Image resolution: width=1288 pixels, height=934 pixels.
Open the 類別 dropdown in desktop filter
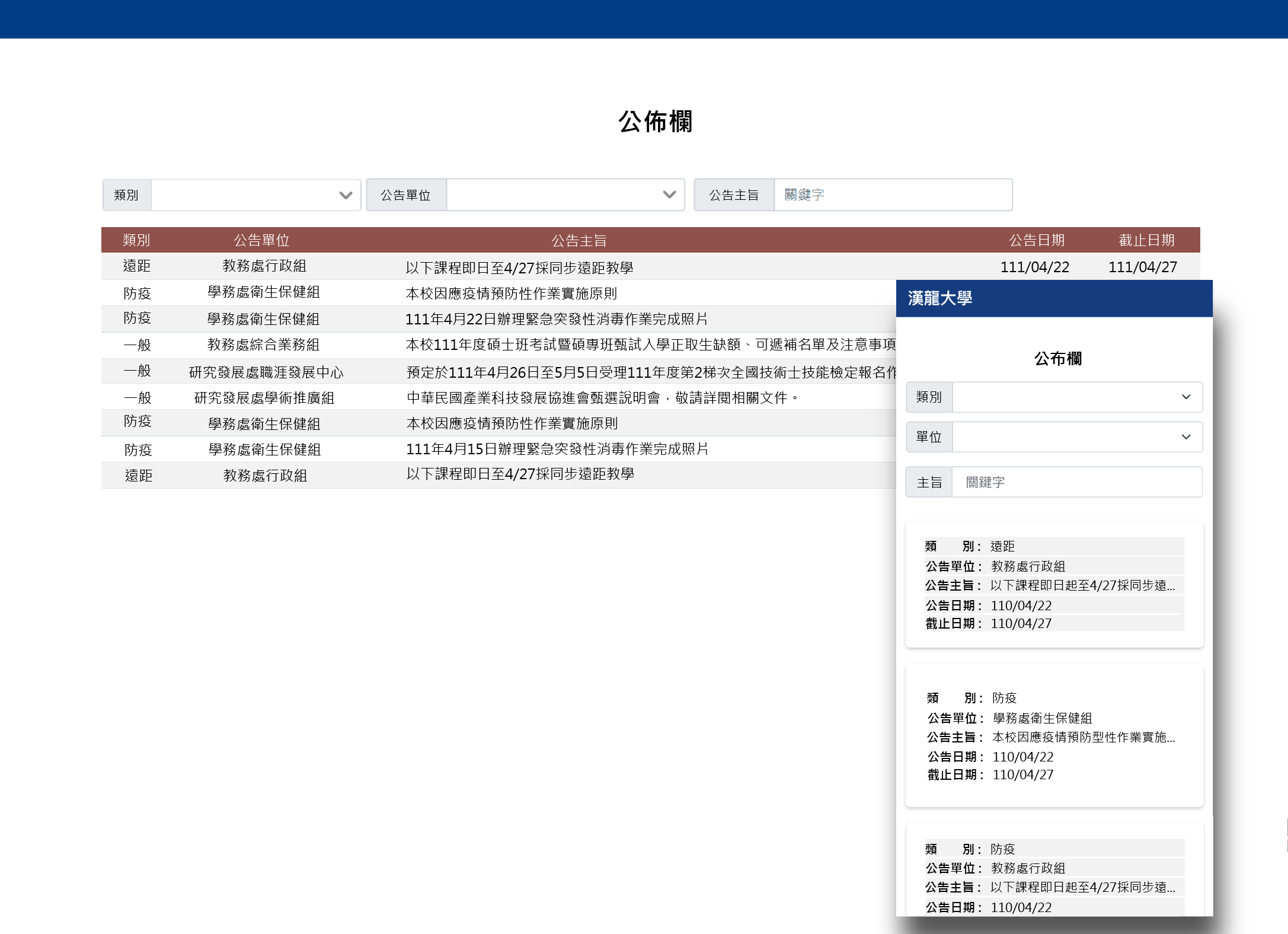pos(255,195)
